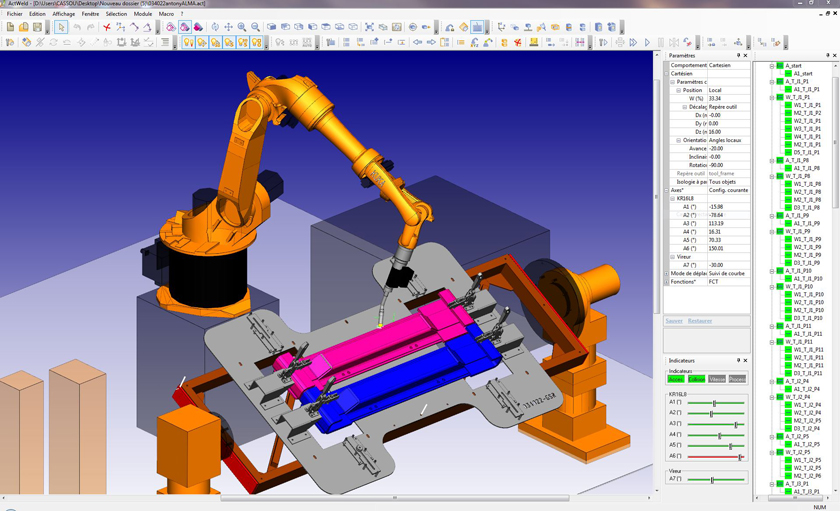Click the New document icon
The width and height of the screenshot is (840, 511).
(x=10, y=27)
